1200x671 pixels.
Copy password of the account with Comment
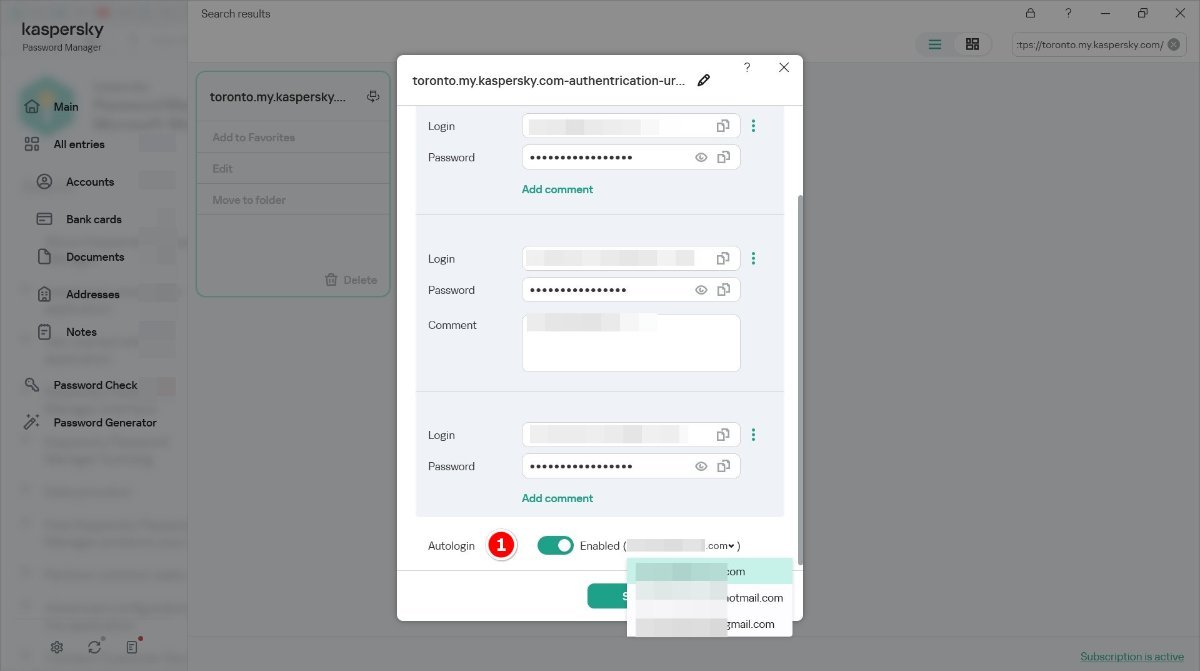coord(723,290)
